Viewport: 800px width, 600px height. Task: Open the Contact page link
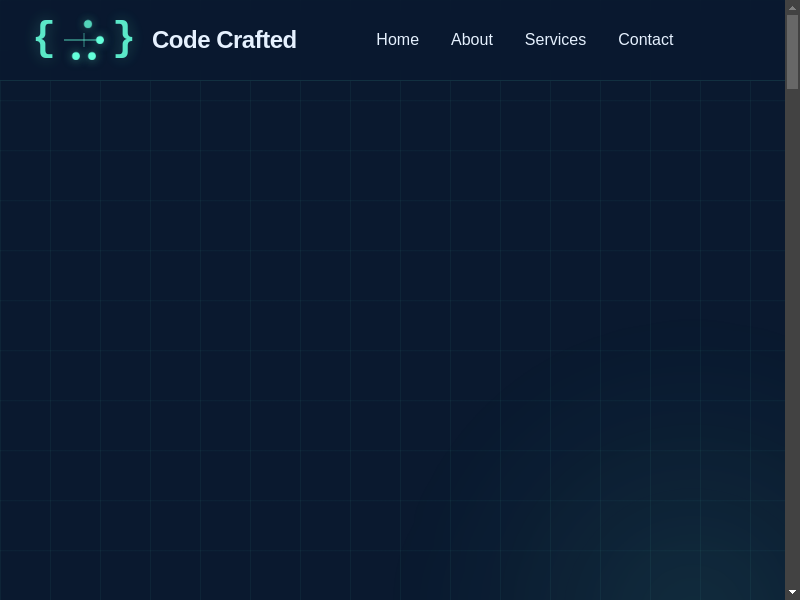(645, 40)
